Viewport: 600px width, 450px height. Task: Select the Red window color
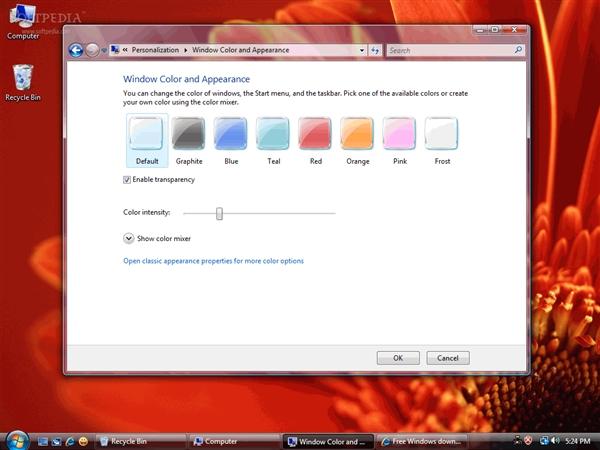pos(315,133)
